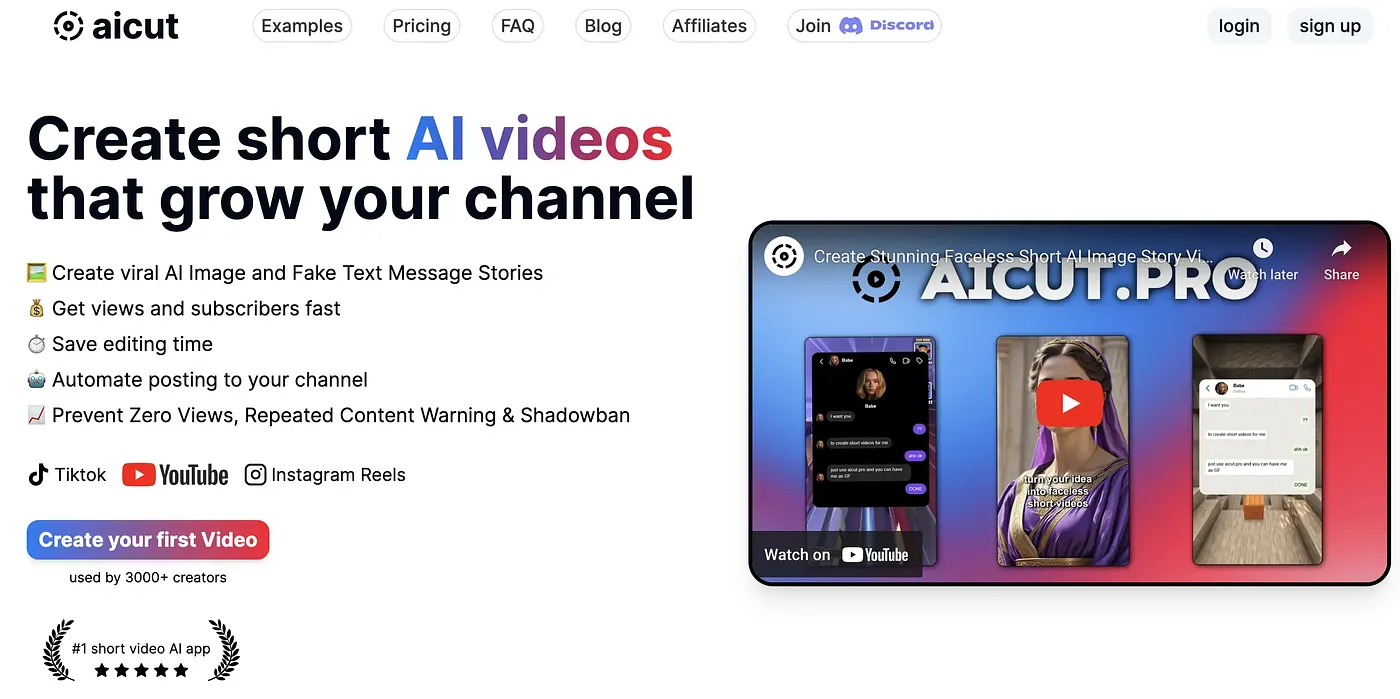Click '#1 short video AI app' badge
Viewport: 1400px width, 699px height.
[x=141, y=648]
